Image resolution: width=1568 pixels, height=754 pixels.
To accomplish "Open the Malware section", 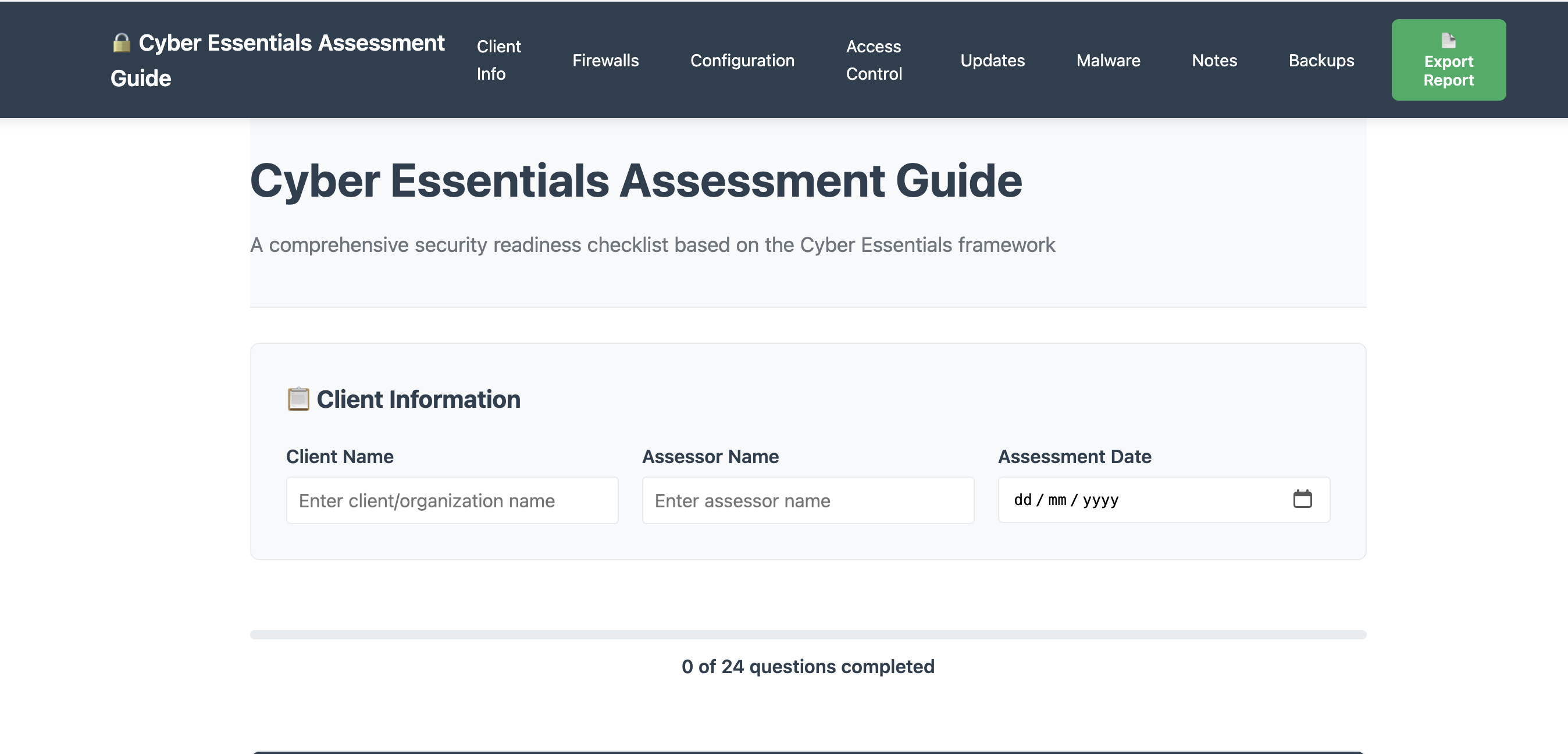I will tap(1108, 61).
